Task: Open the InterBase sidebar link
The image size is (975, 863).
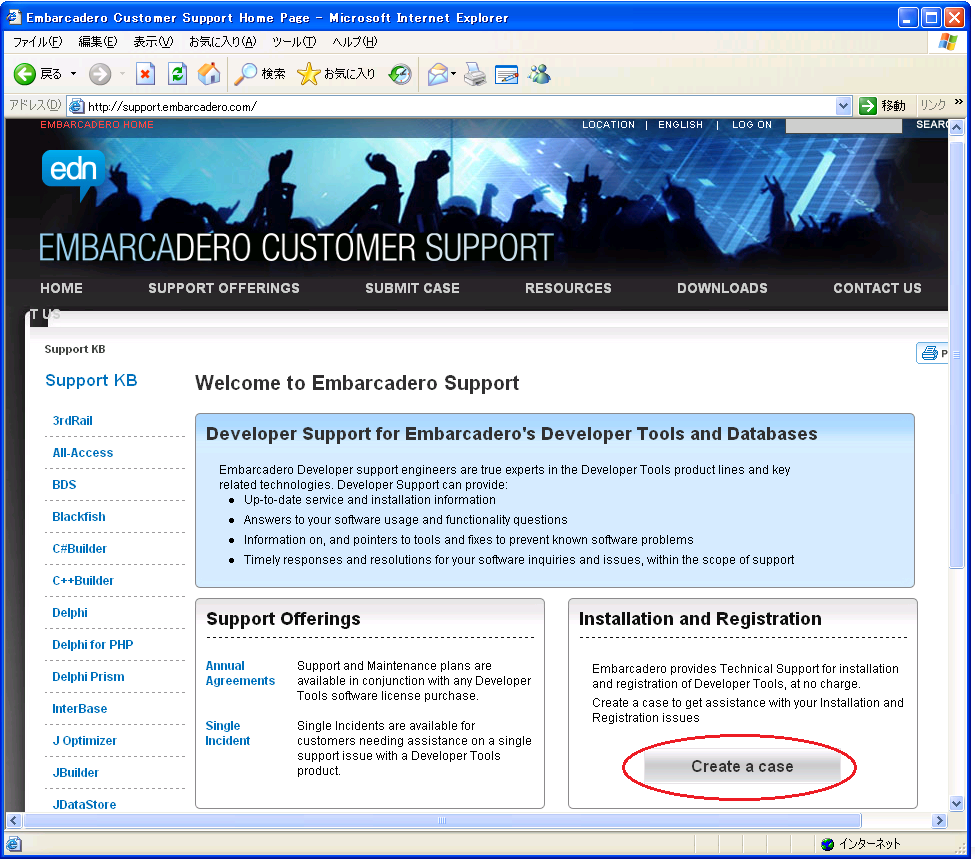Action: click(x=80, y=710)
